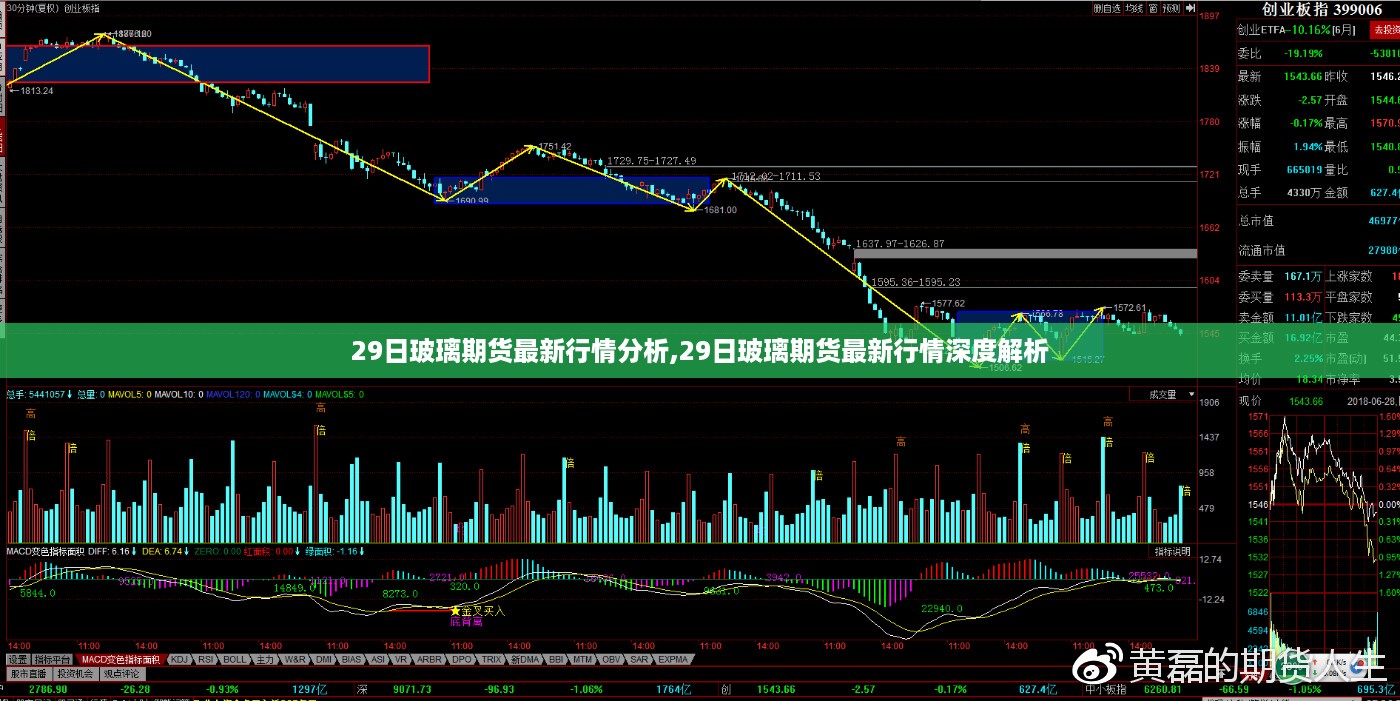The height and width of the screenshot is (701, 1400).
Task: Open the 指标说明 indicator description
Action: coord(1172,551)
